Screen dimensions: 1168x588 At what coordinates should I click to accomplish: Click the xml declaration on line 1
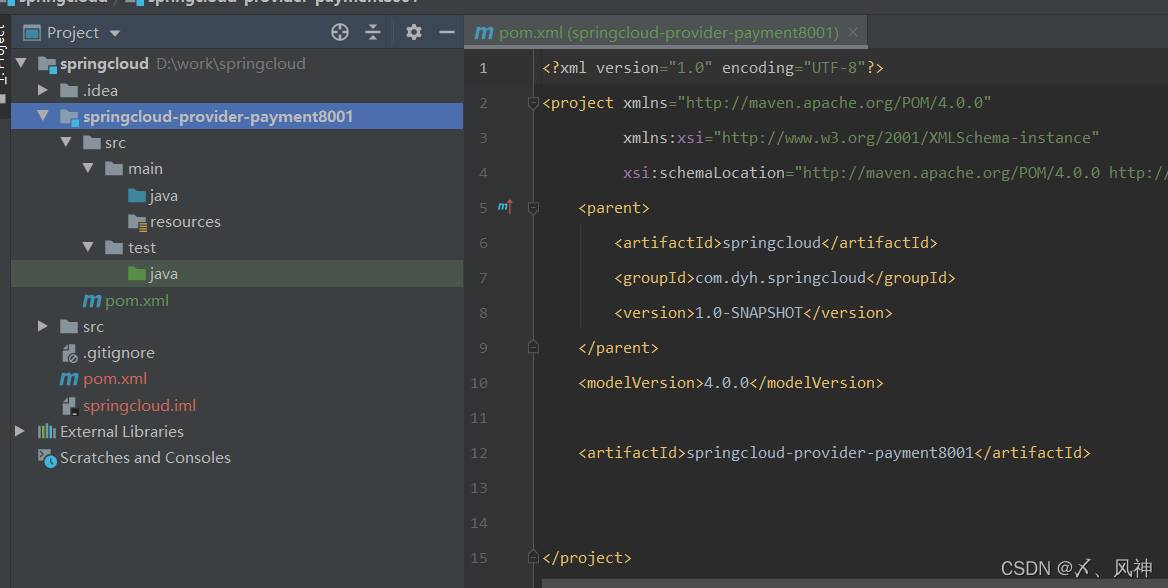[x=713, y=68]
